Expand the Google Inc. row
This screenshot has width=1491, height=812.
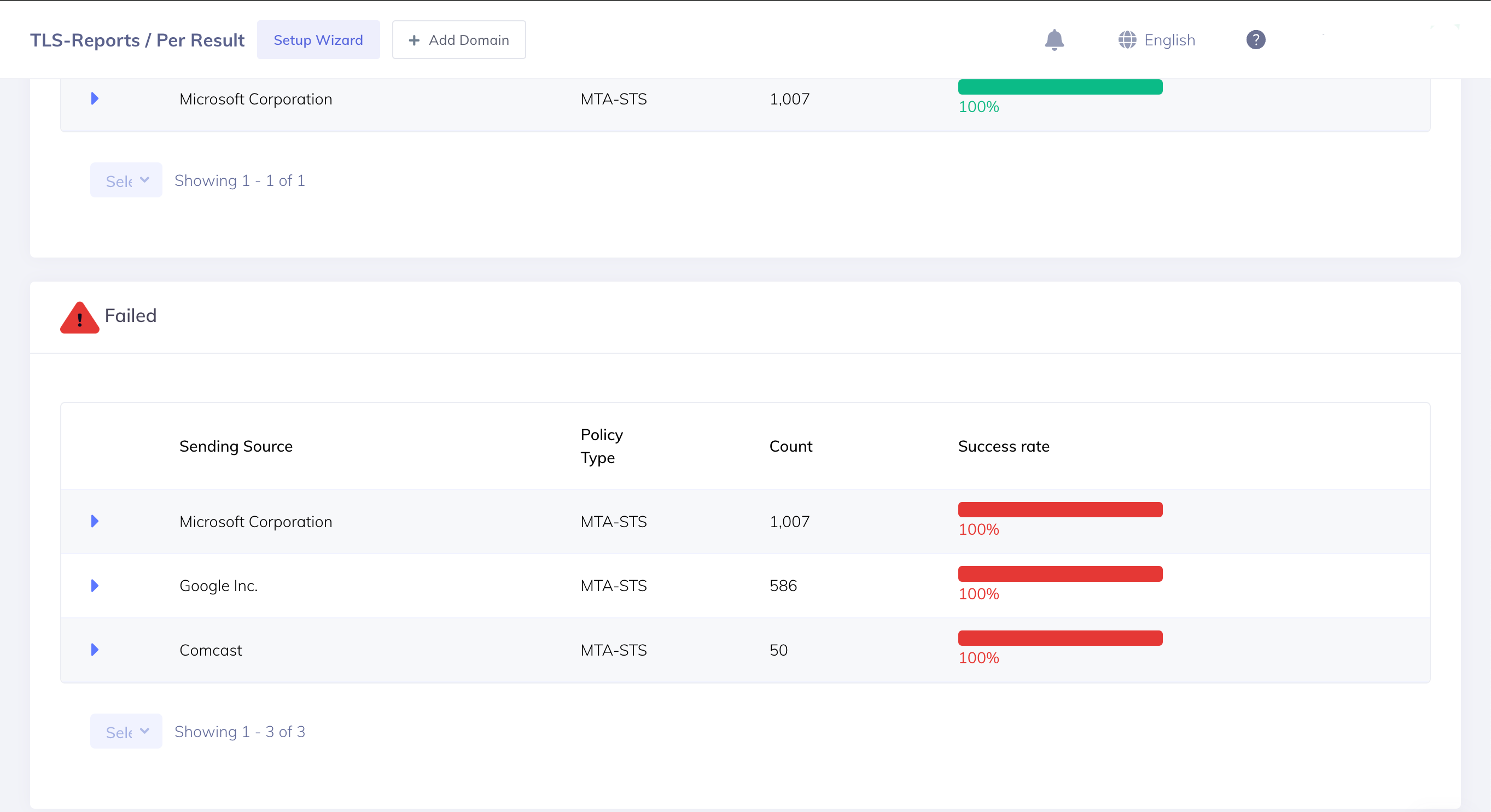click(95, 586)
